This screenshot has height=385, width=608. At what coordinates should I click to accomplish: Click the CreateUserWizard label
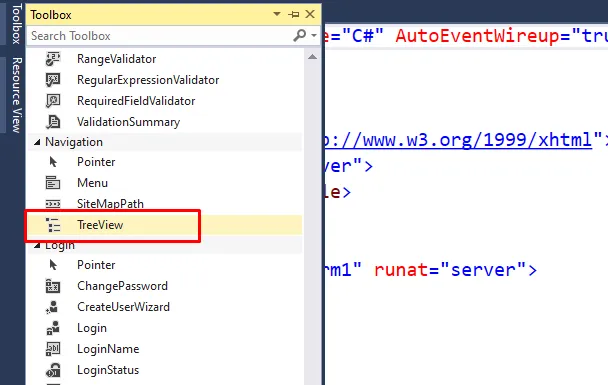tap(123, 307)
